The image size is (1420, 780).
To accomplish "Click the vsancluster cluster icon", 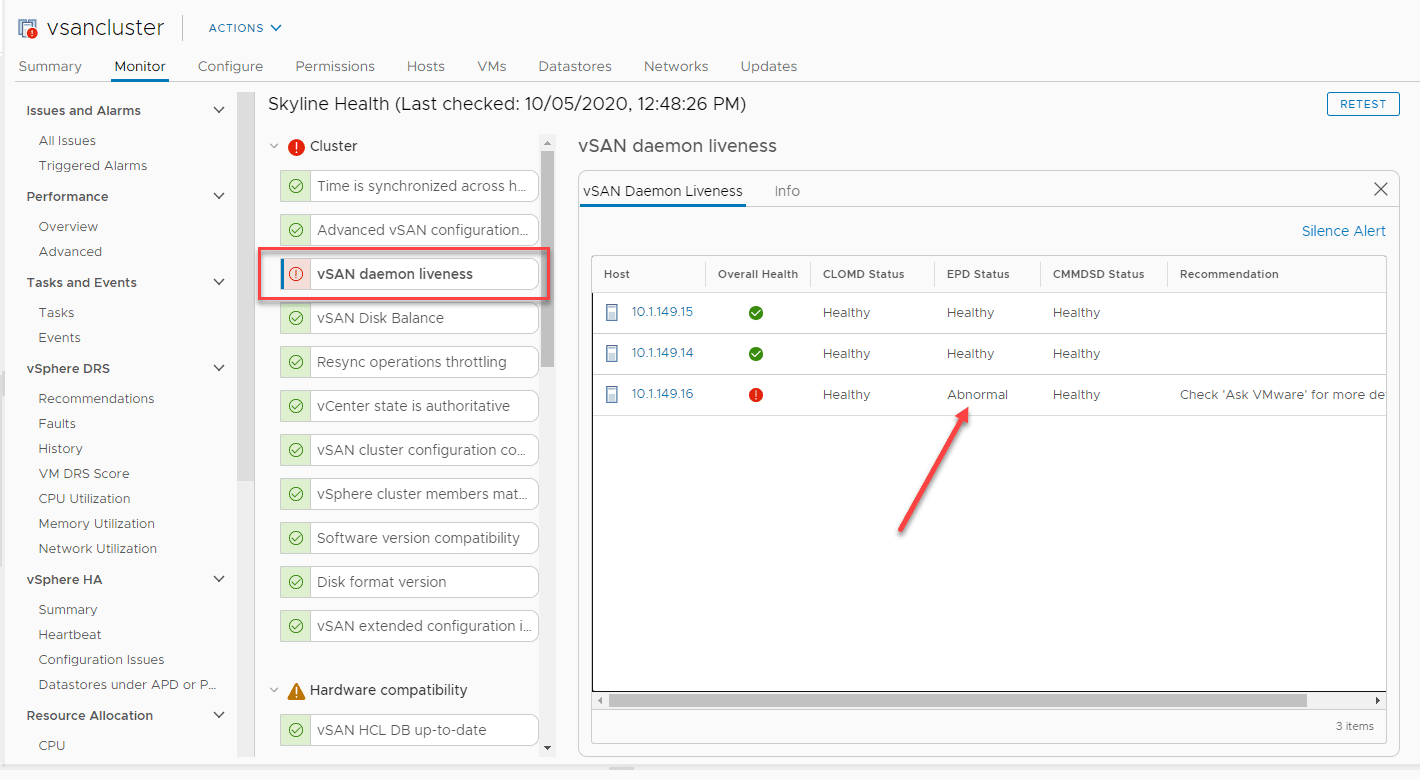I will (x=28, y=28).
